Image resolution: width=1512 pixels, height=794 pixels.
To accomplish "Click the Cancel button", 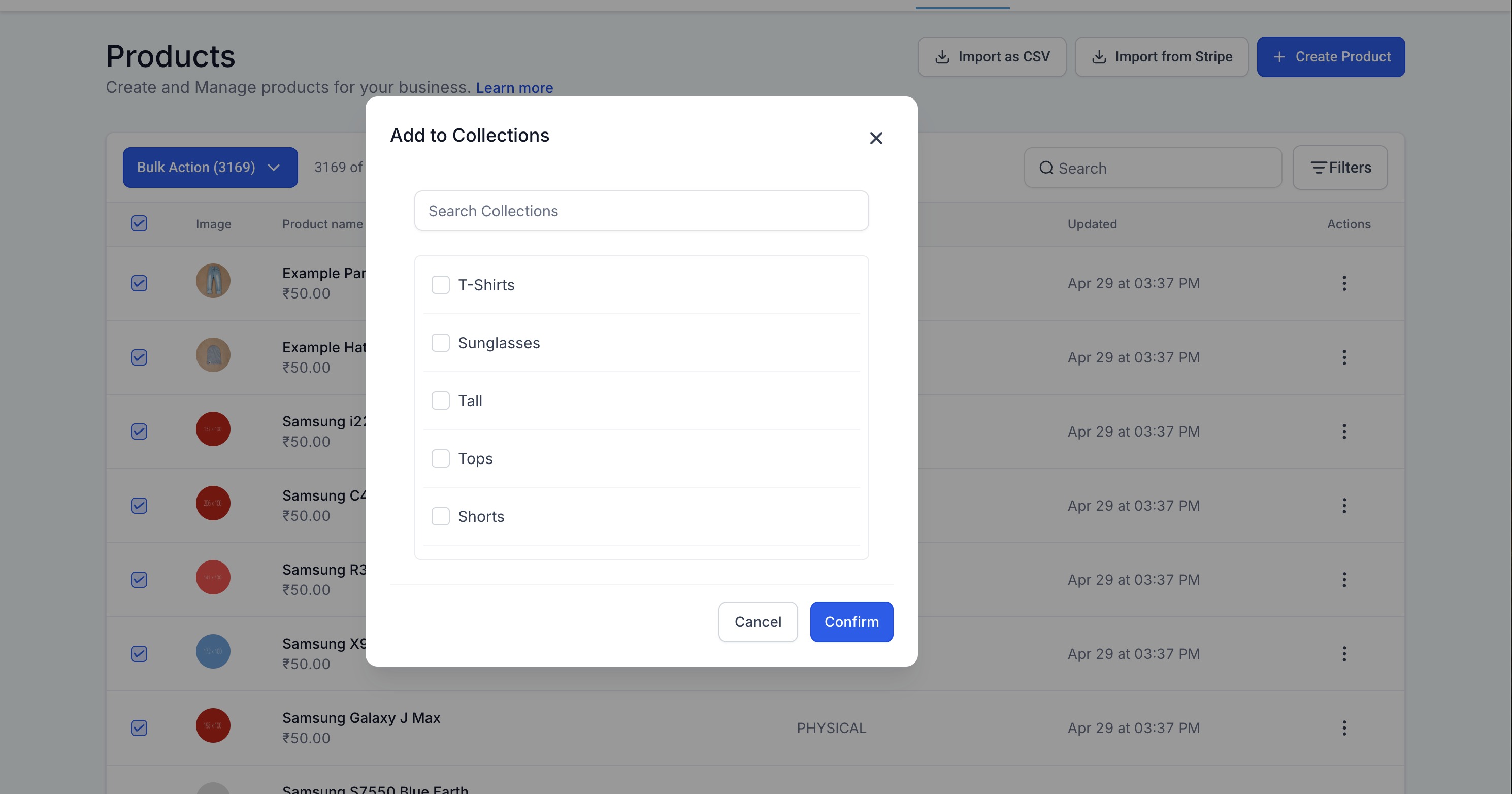I will tap(758, 621).
